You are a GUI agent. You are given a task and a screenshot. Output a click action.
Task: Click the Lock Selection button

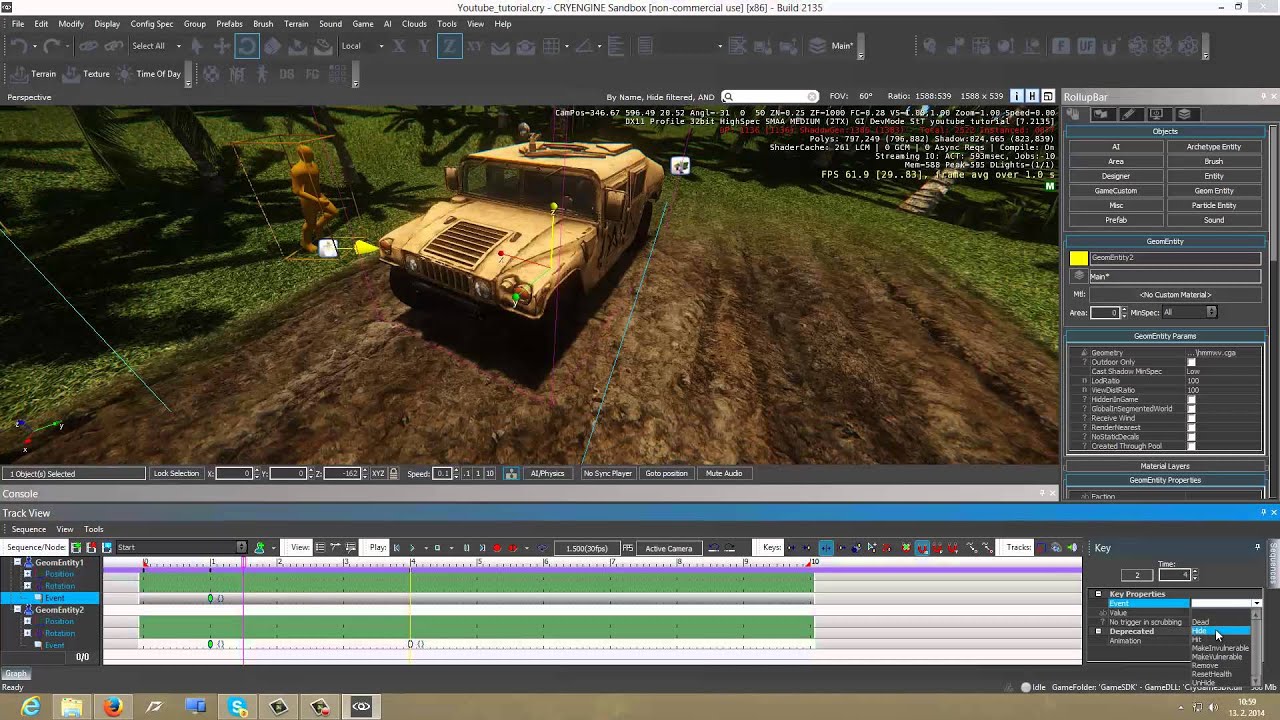[x=176, y=474]
